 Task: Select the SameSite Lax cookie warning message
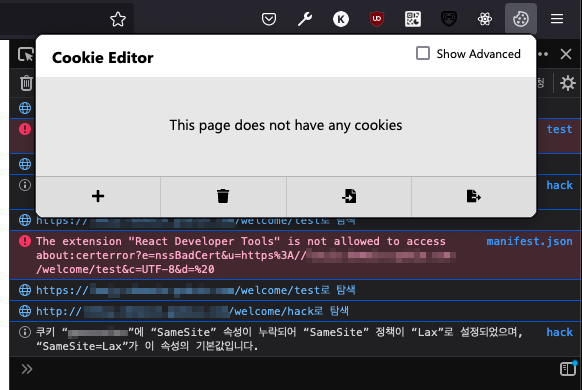point(279,339)
